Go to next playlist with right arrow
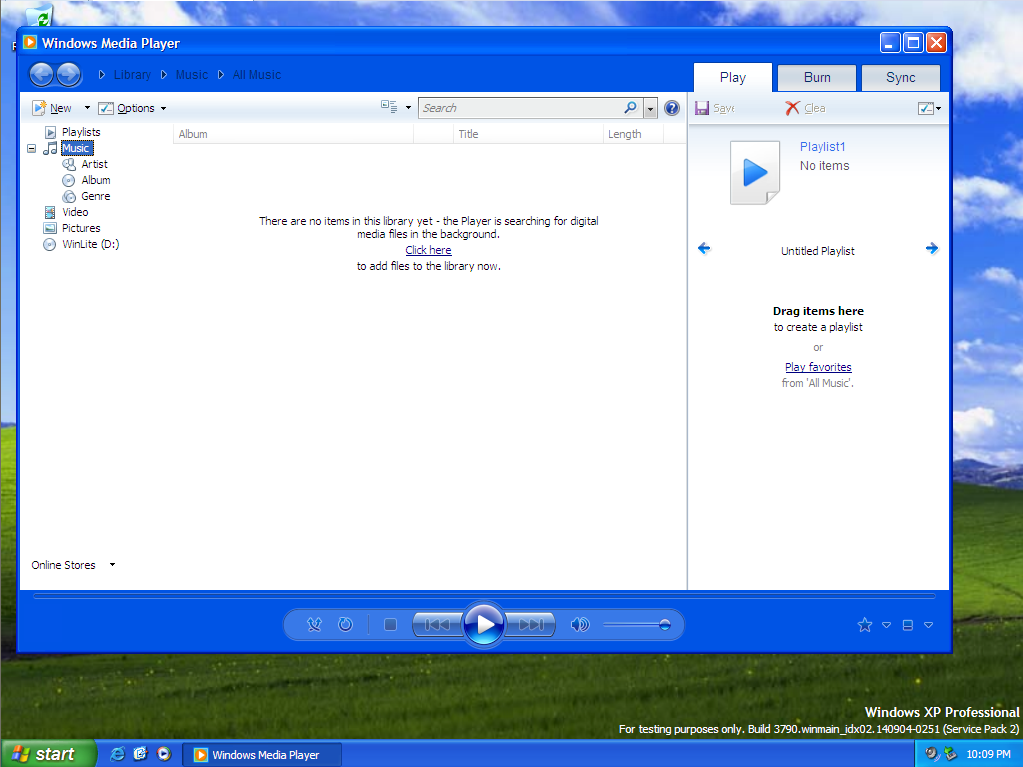This screenshot has height=767, width=1023. tap(932, 248)
